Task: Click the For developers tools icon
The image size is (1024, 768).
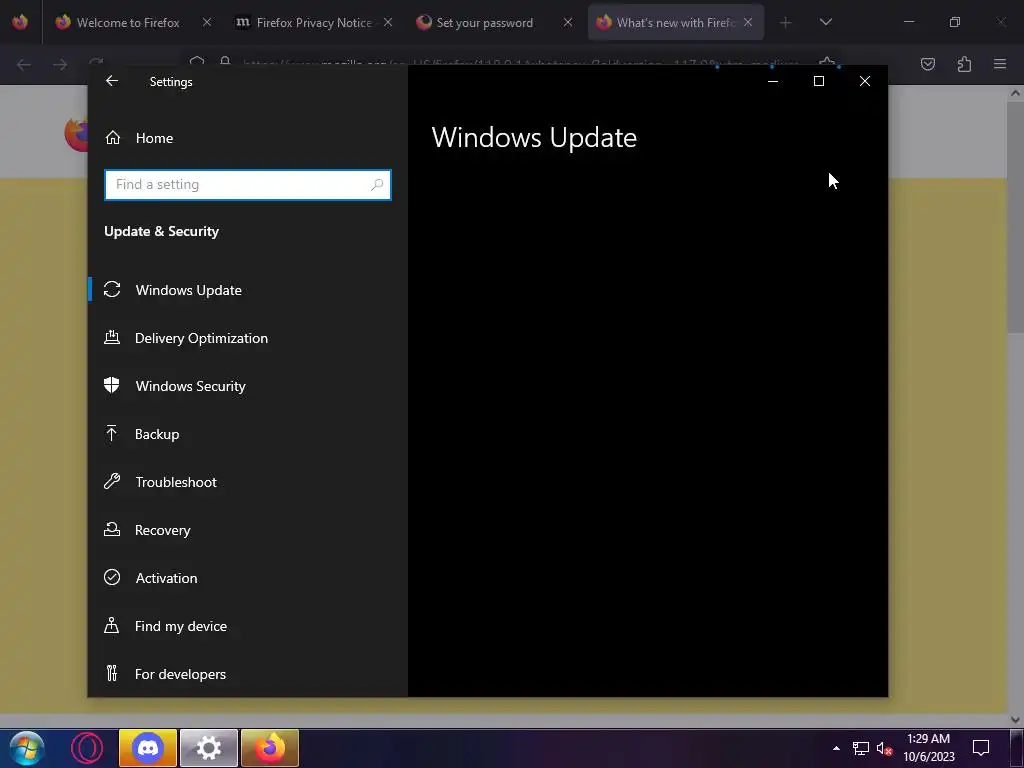Action: [112, 673]
